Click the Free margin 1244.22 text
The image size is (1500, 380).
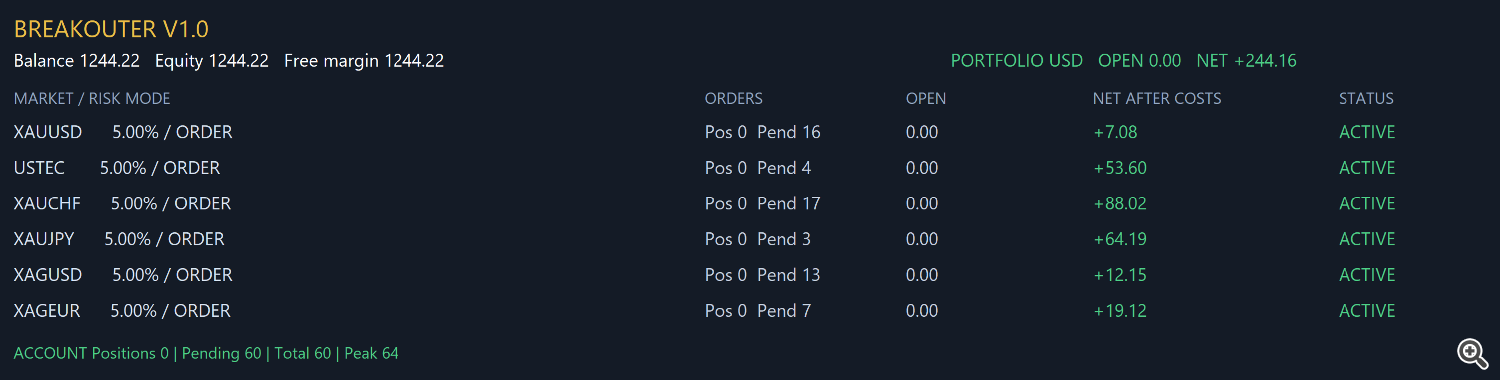click(364, 61)
